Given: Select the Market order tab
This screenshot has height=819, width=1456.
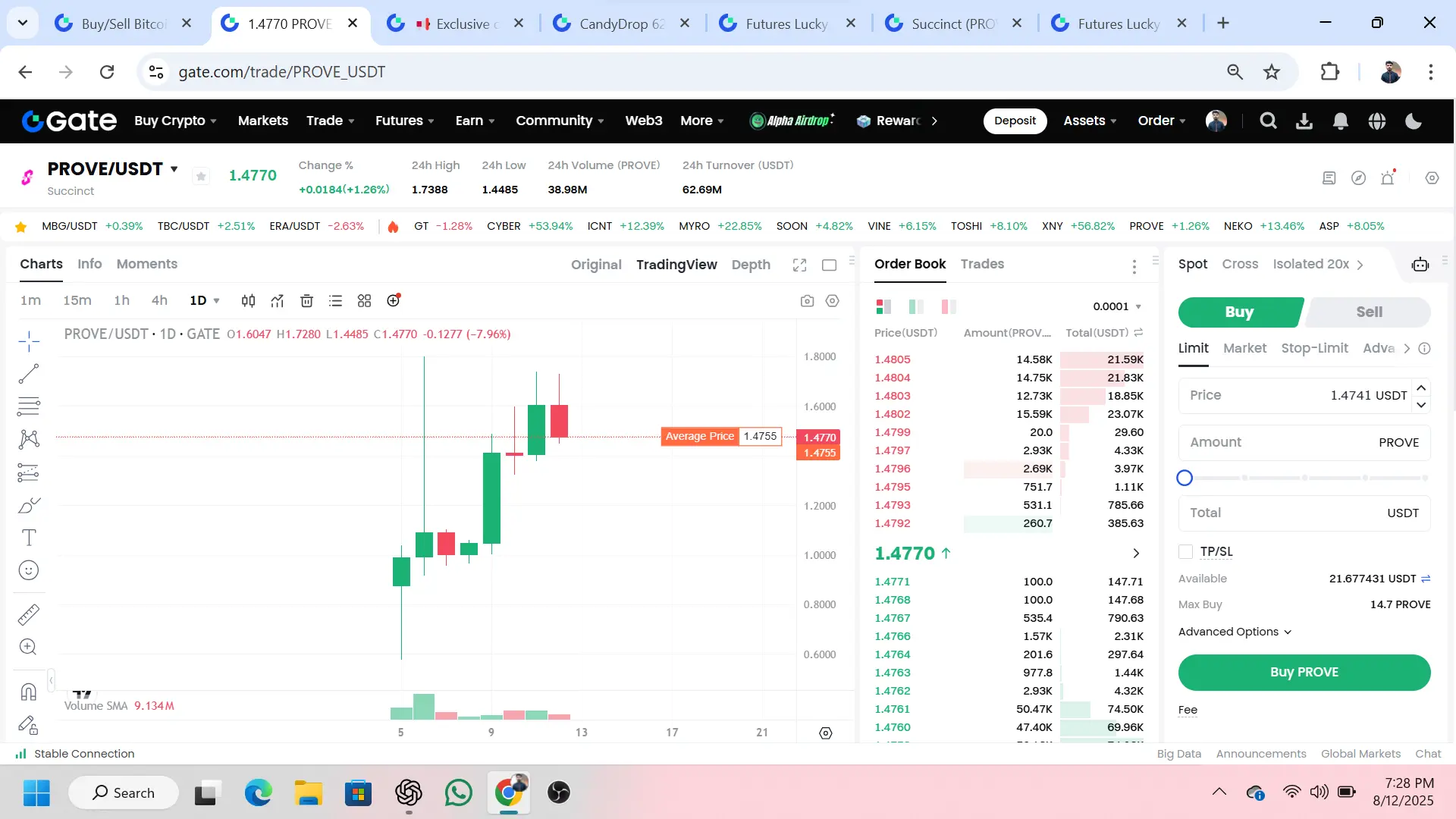Looking at the screenshot, I should (x=1244, y=348).
